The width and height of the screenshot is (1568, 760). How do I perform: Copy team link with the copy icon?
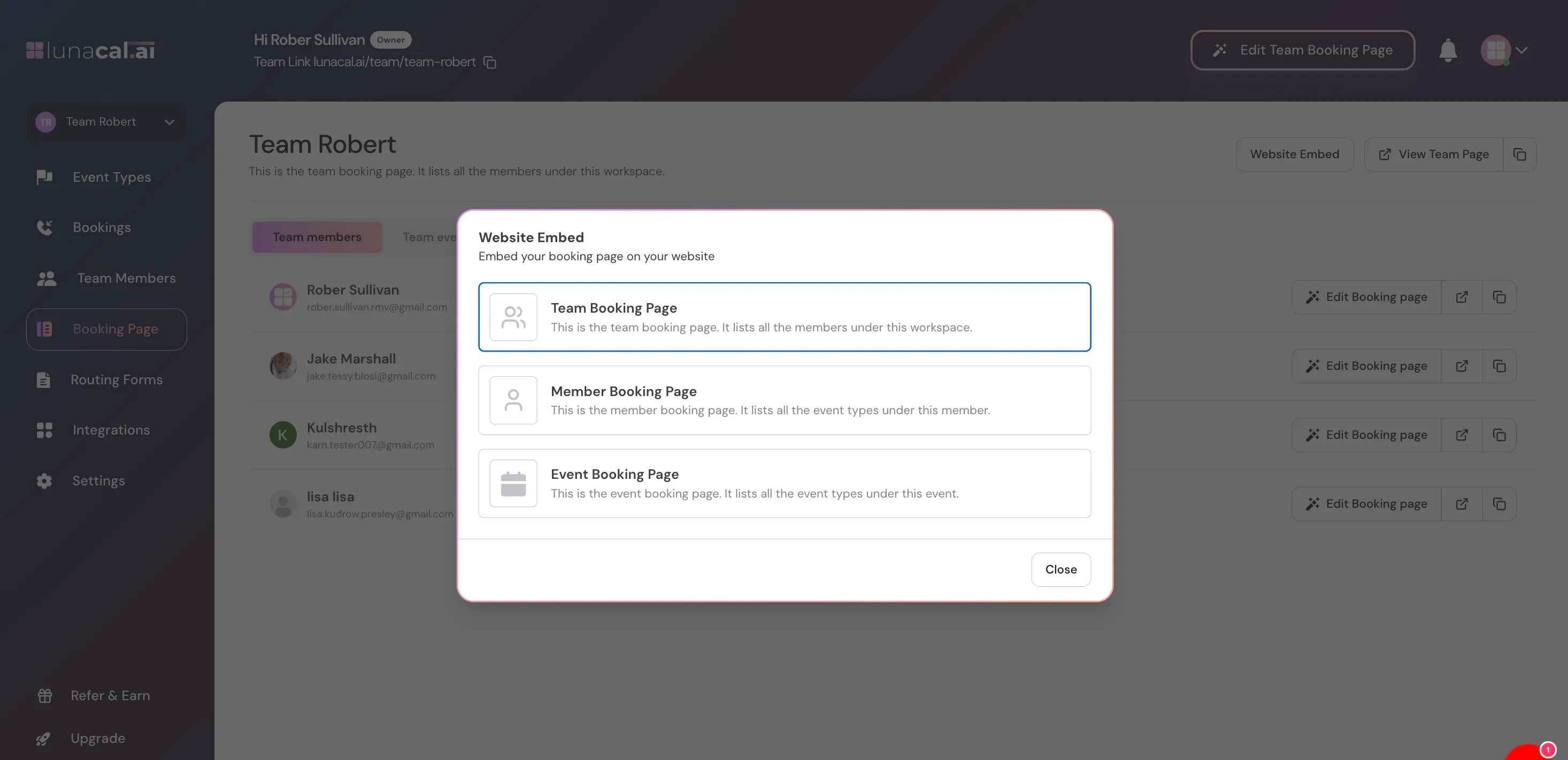pos(490,62)
